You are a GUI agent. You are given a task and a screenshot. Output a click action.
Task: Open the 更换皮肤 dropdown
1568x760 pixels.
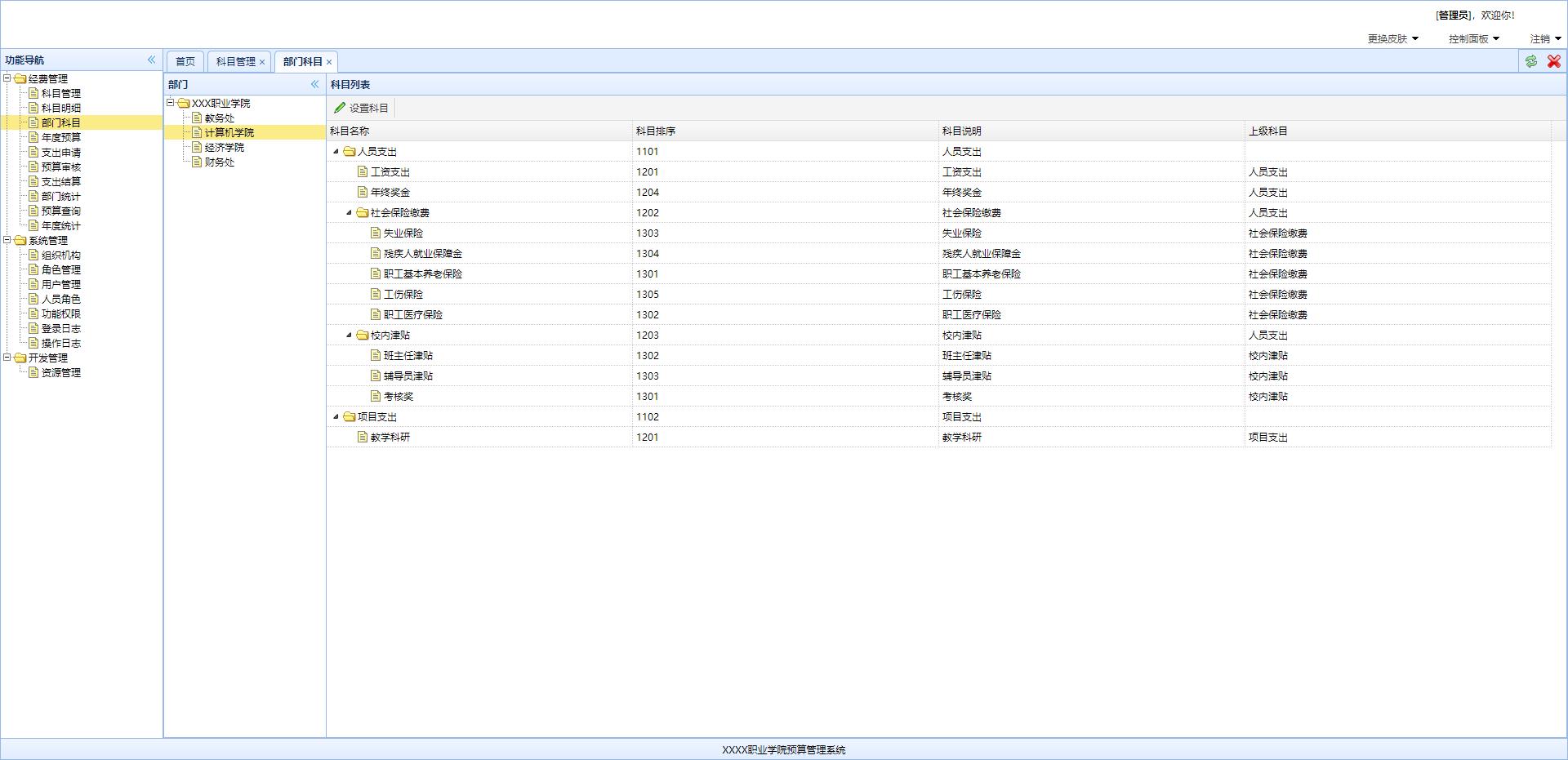pos(1393,38)
